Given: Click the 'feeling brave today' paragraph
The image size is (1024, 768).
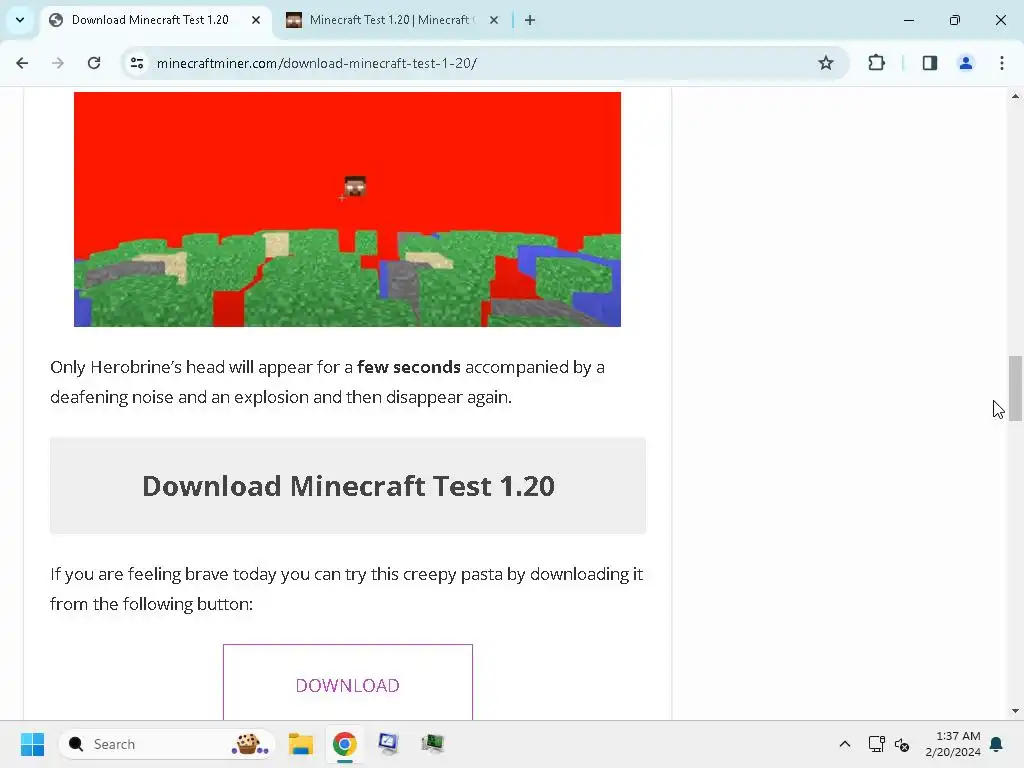Looking at the screenshot, I should click(347, 589).
